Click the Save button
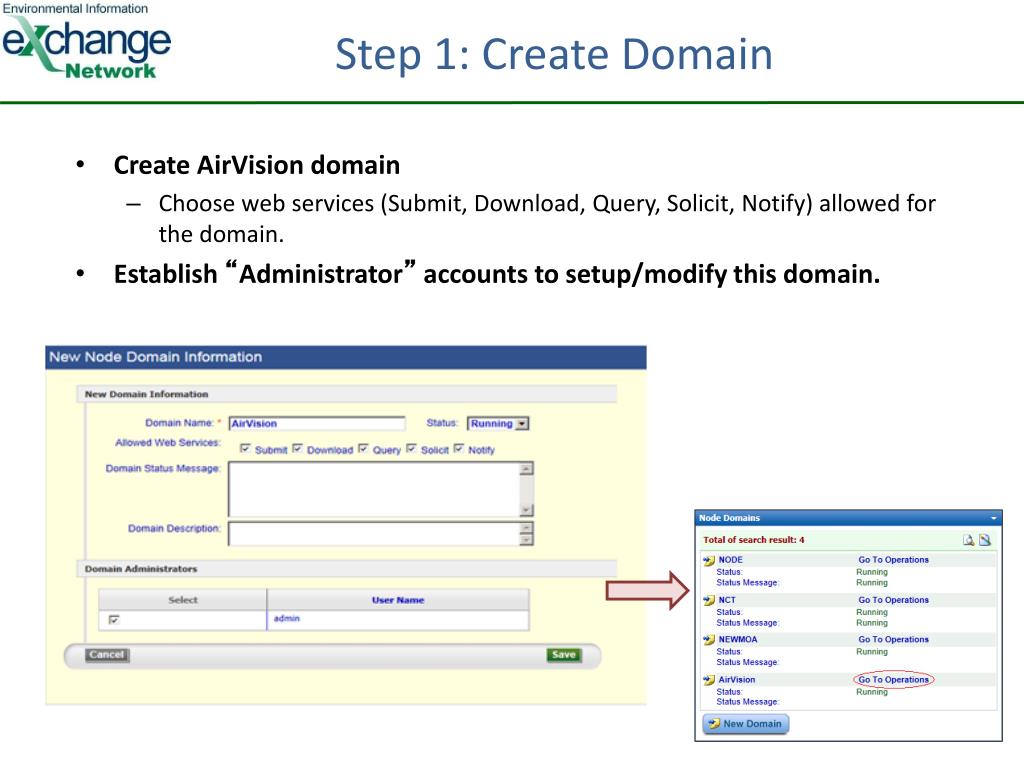The height and width of the screenshot is (768, 1024). tap(564, 655)
